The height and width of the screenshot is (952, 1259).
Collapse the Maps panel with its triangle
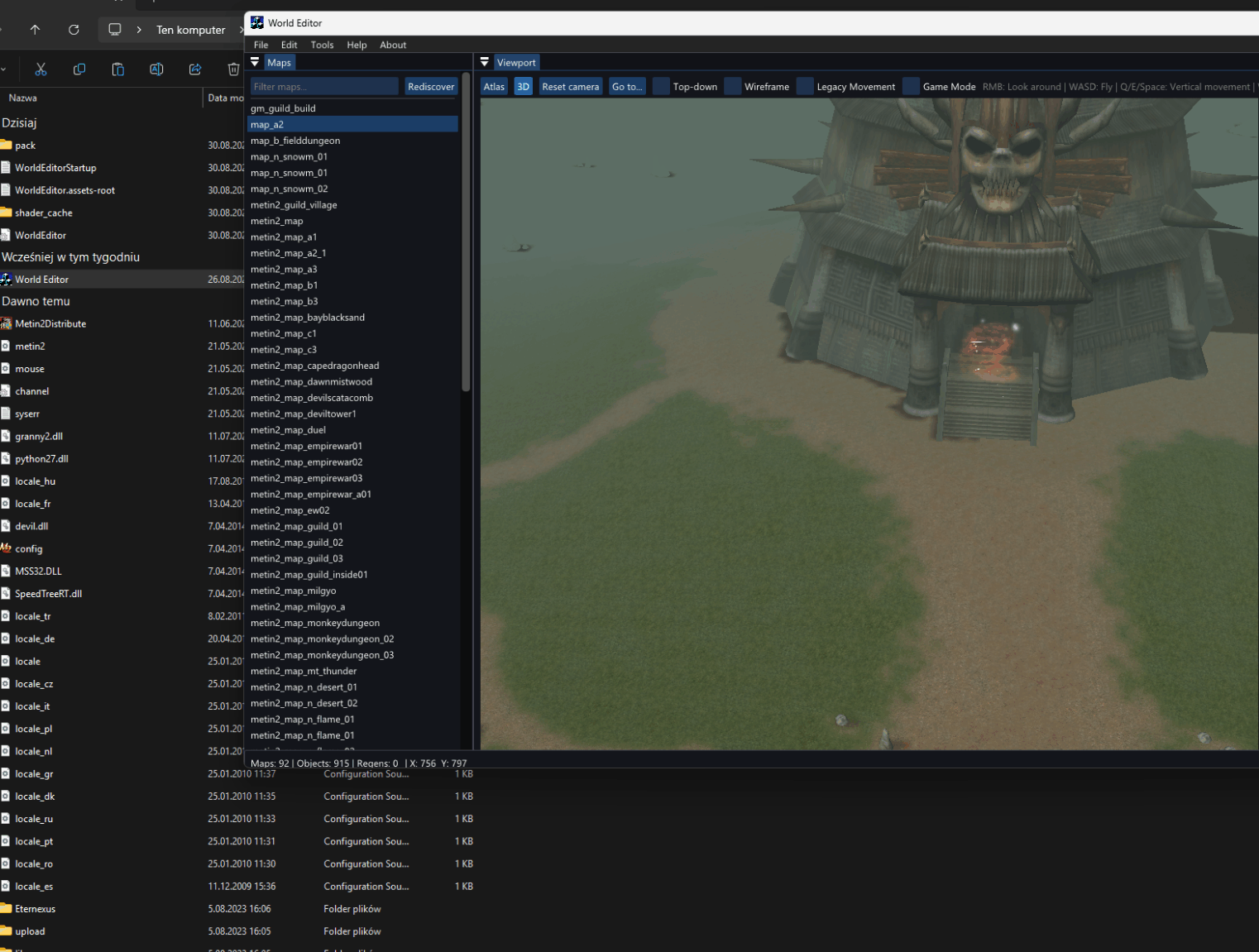[x=255, y=62]
